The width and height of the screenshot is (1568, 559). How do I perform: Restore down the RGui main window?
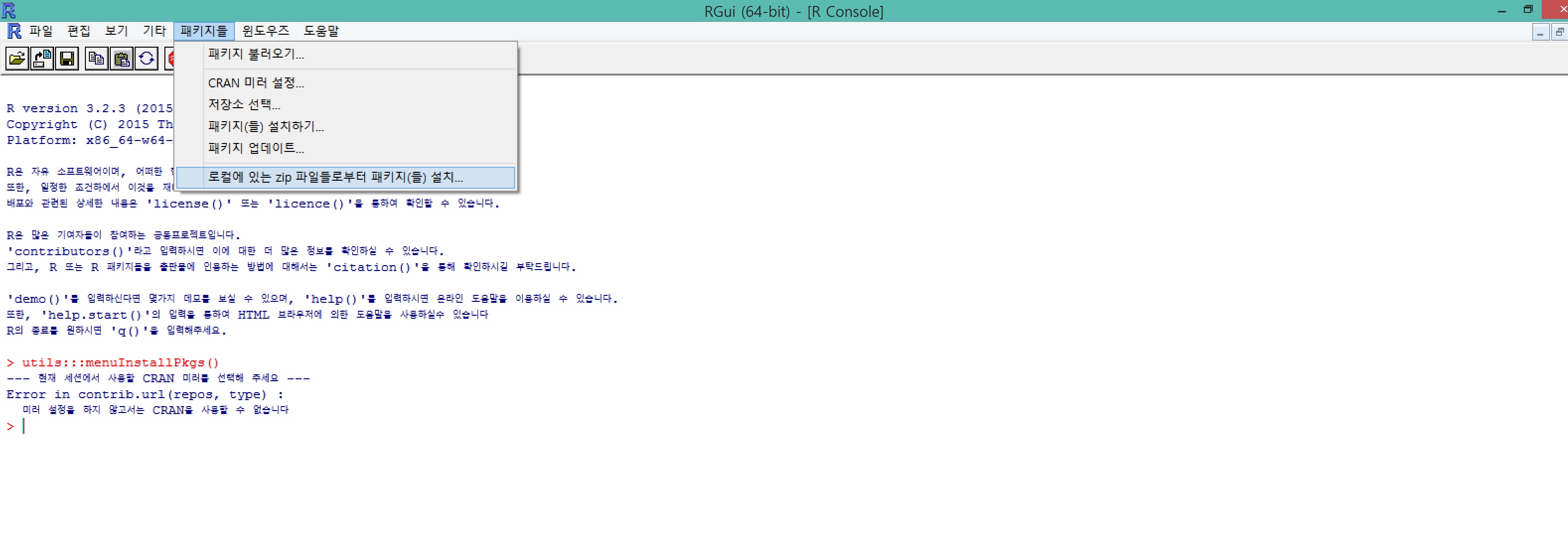pyautogui.click(x=1528, y=10)
